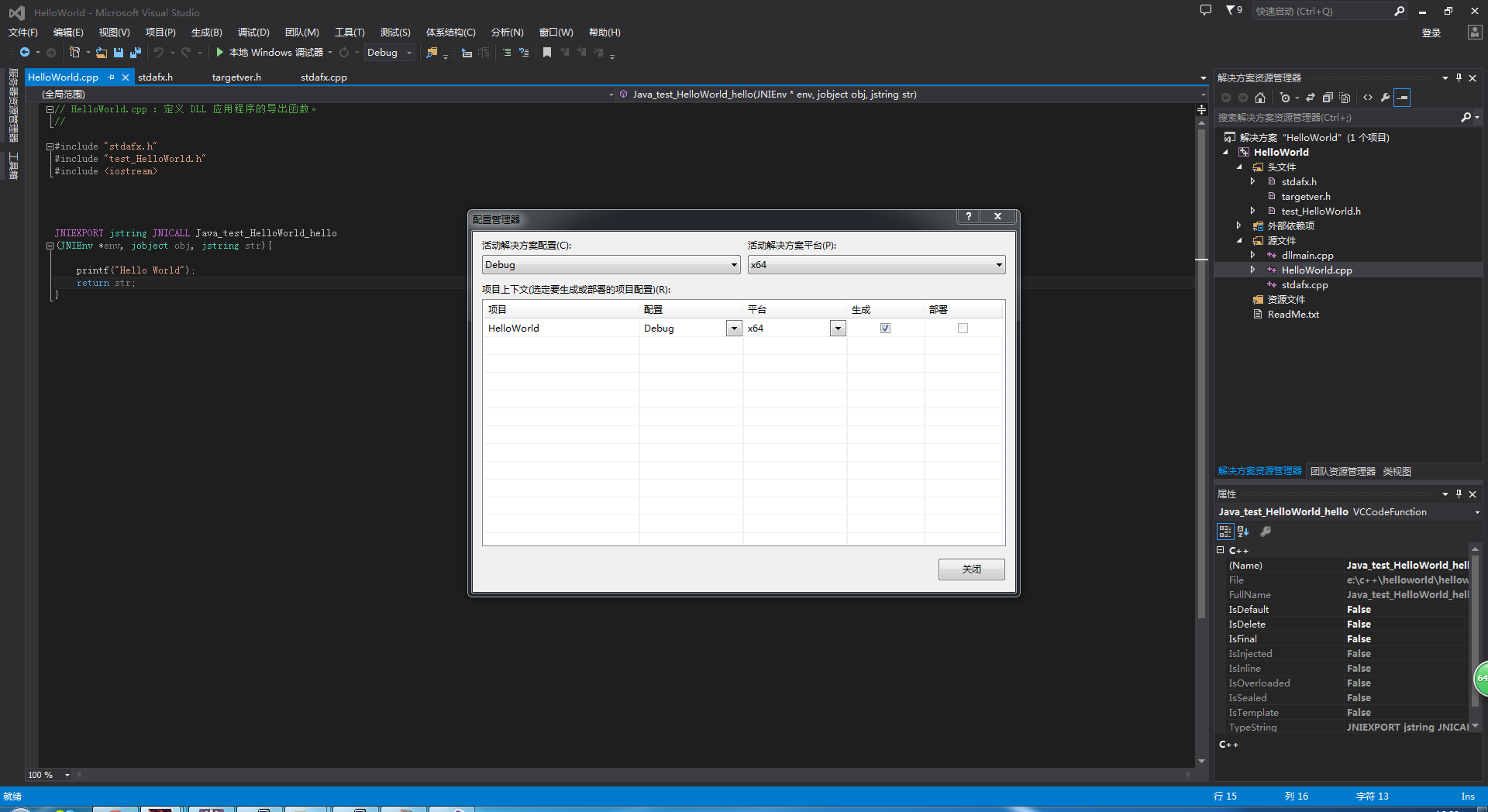
Task: Click the Solution Explorer search field
Action: [x=1337, y=118]
